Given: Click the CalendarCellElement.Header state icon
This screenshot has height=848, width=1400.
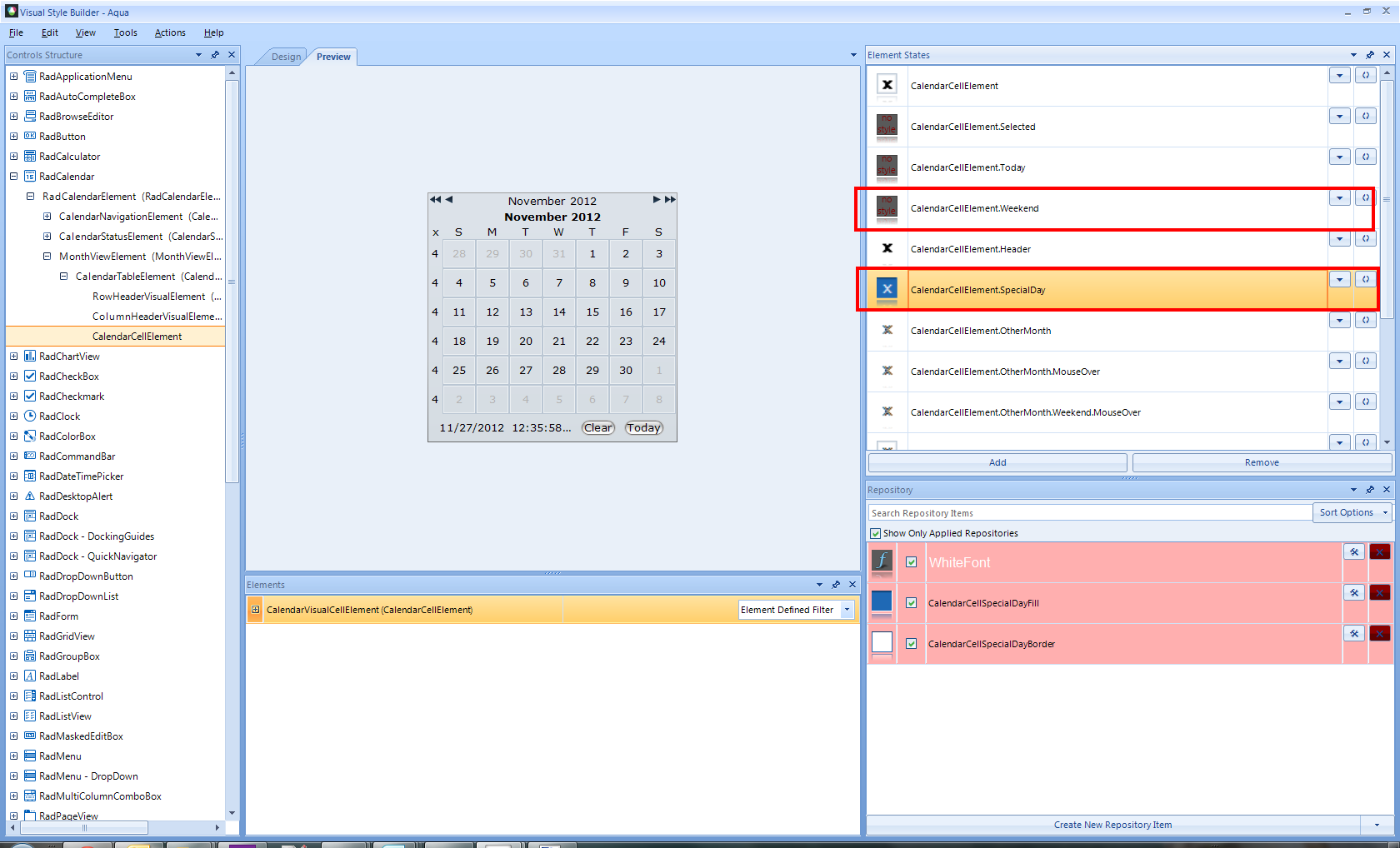Looking at the screenshot, I should click(x=887, y=248).
